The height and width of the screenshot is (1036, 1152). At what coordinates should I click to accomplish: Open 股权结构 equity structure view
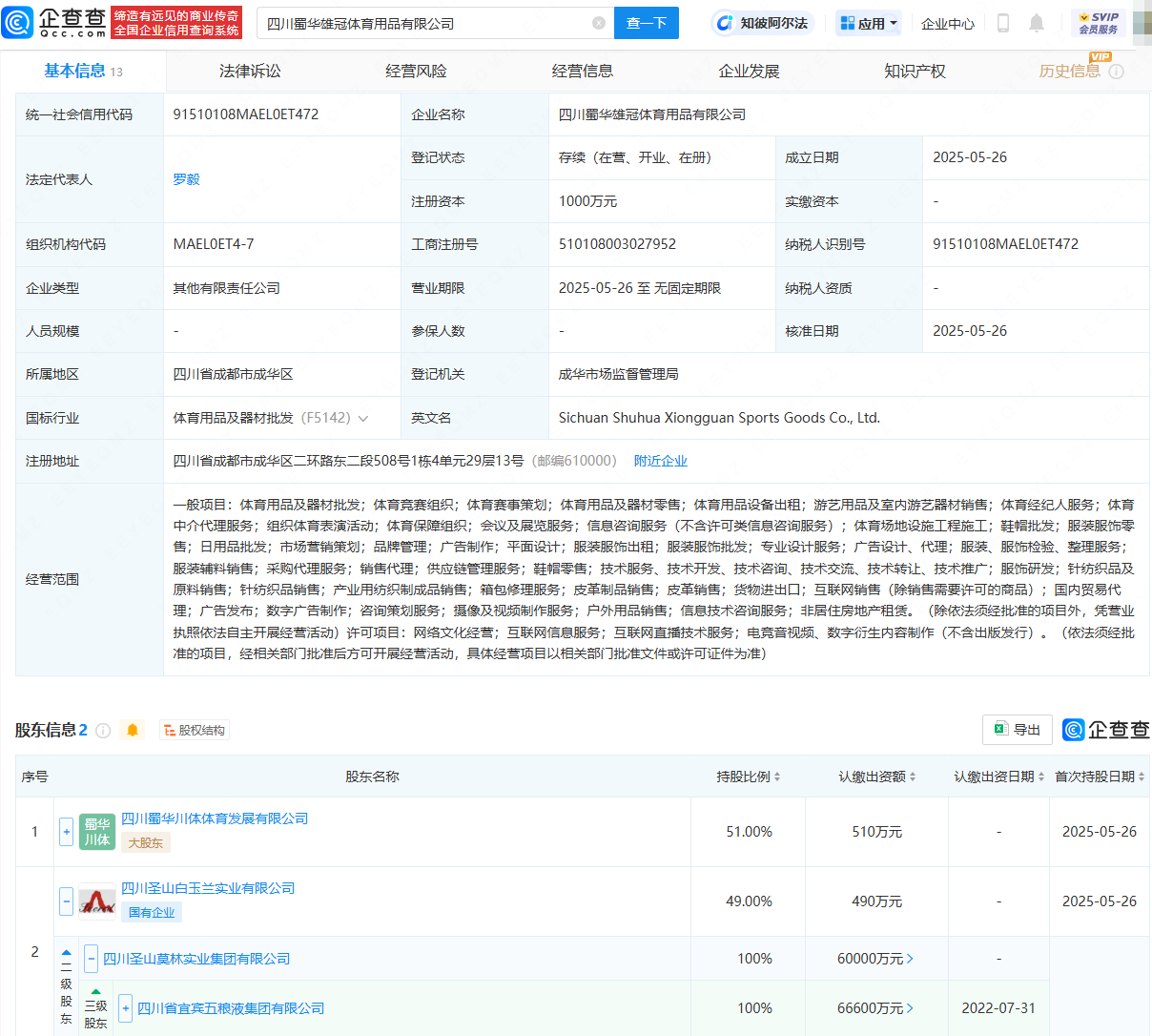point(195,731)
